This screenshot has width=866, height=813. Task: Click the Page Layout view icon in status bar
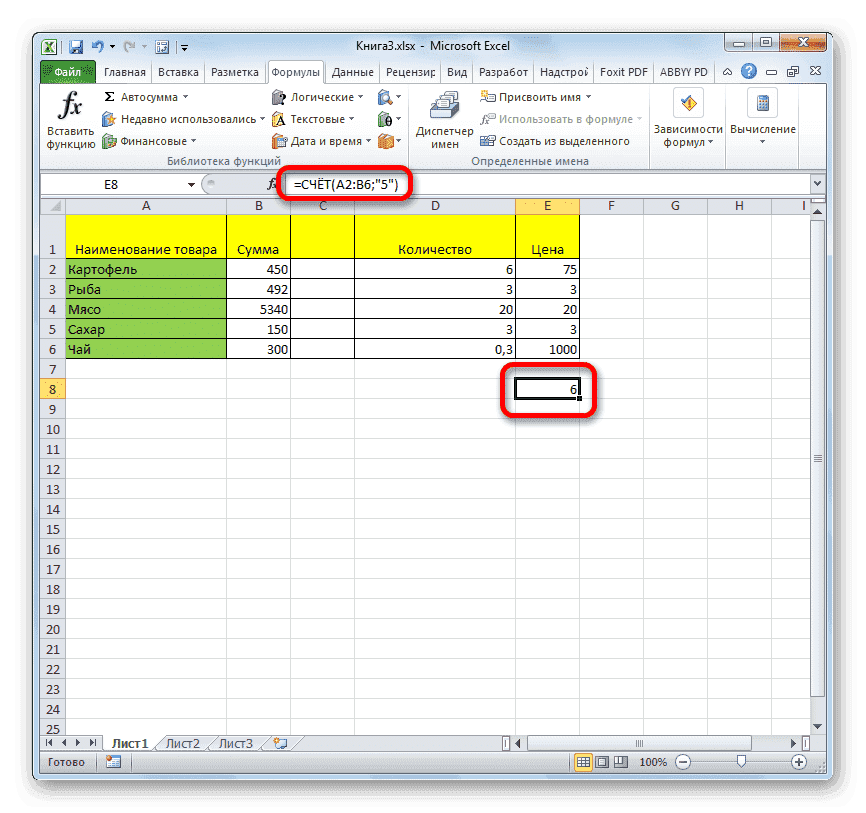click(602, 761)
